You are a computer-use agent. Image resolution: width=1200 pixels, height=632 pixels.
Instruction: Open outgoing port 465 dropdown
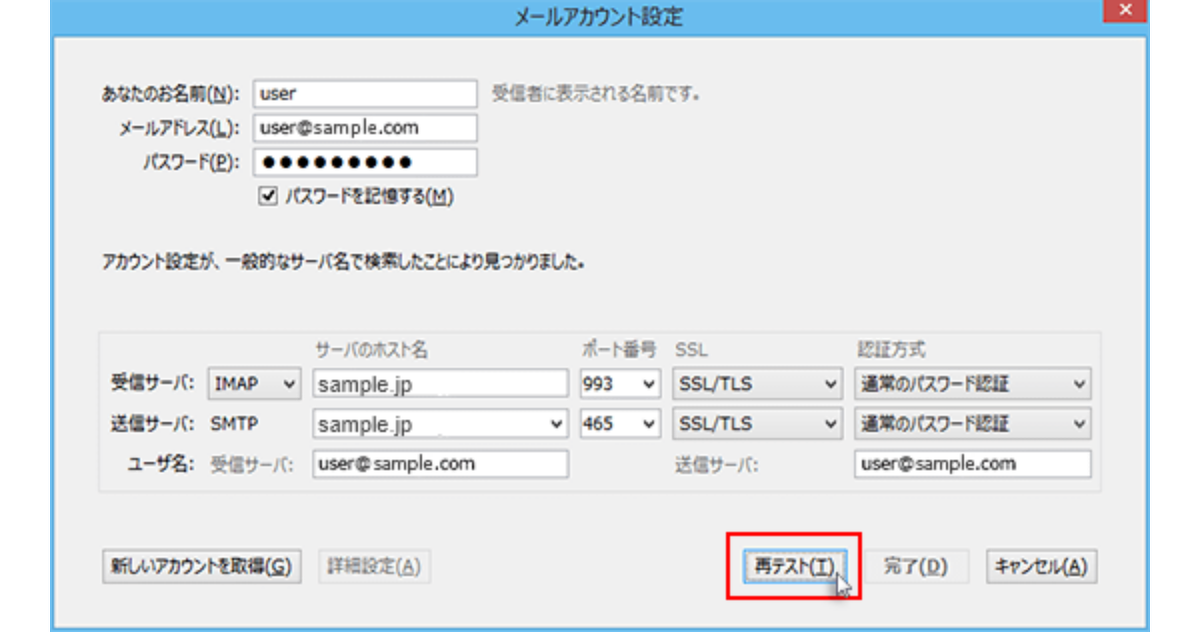pyautogui.click(x=620, y=424)
